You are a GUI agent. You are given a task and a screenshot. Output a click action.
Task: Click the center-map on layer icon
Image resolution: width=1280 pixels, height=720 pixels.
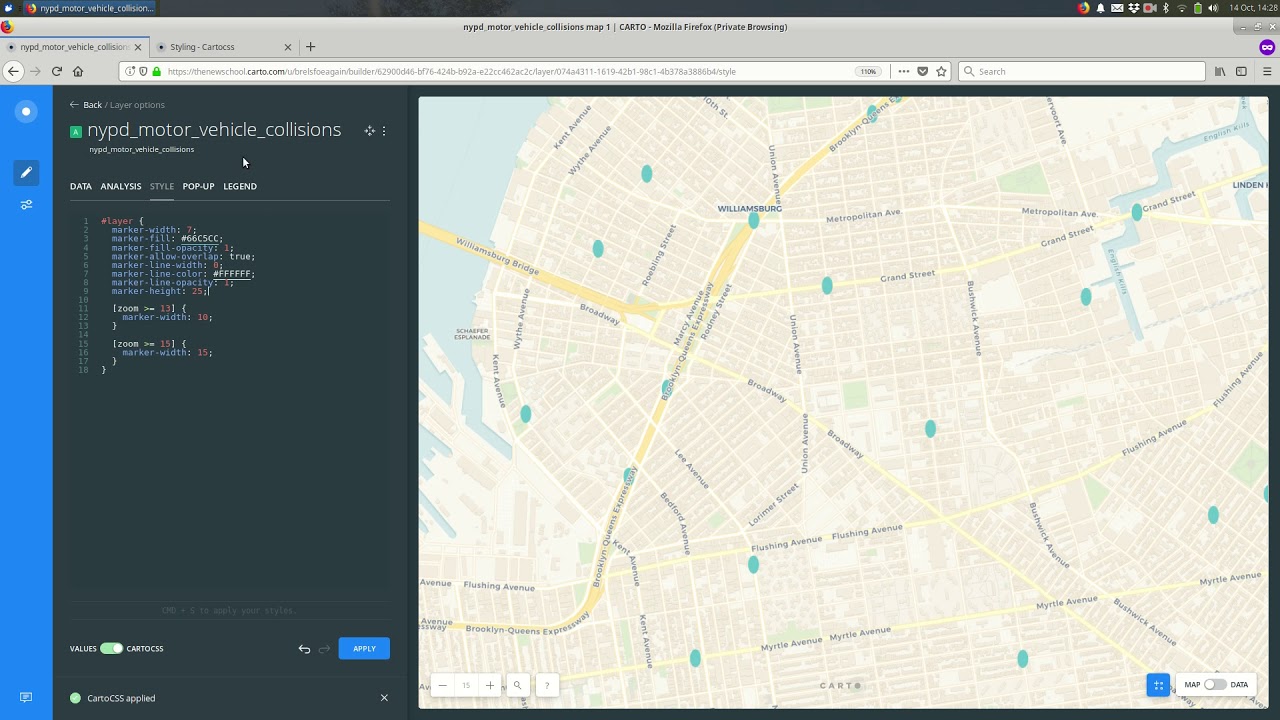[369, 131]
